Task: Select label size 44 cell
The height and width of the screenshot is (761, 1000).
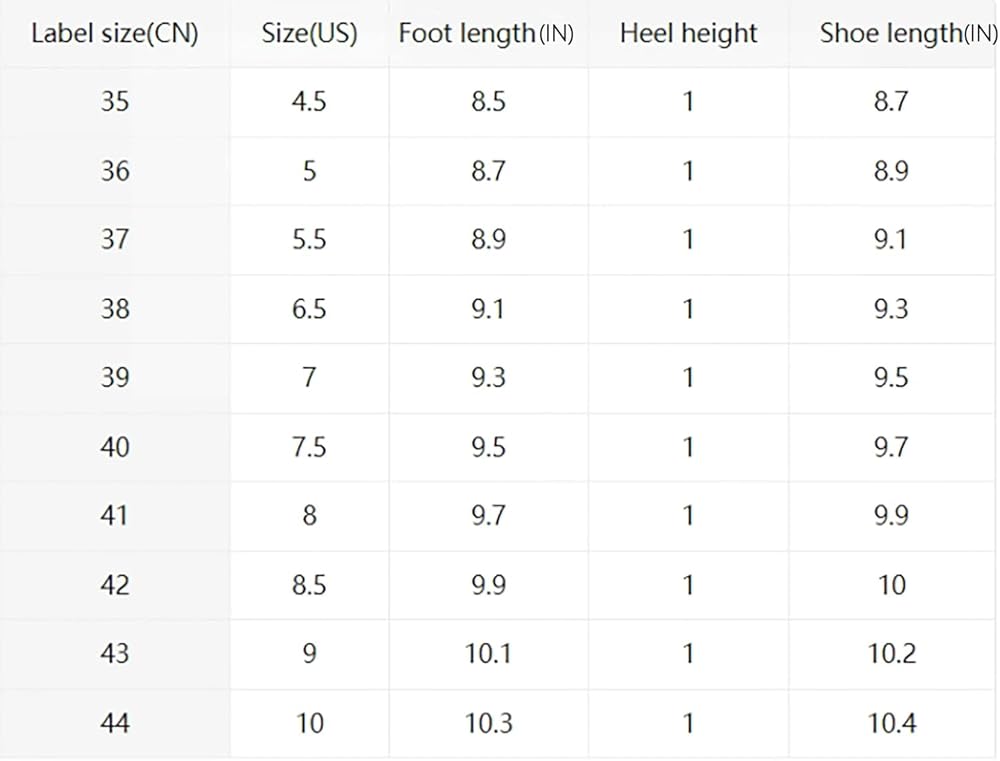Action: [115, 722]
